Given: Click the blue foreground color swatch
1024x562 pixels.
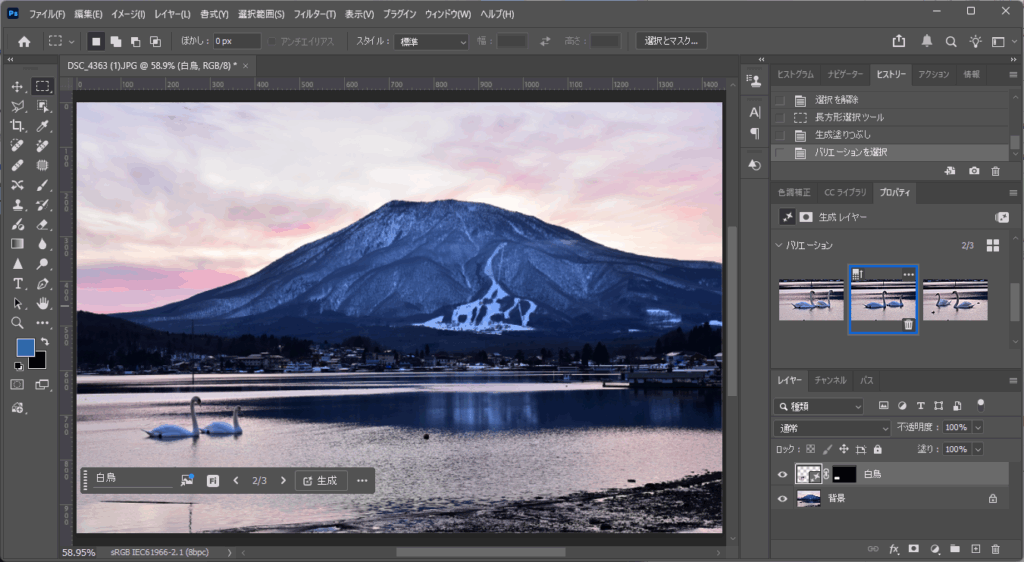Looking at the screenshot, I should click(x=25, y=347).
